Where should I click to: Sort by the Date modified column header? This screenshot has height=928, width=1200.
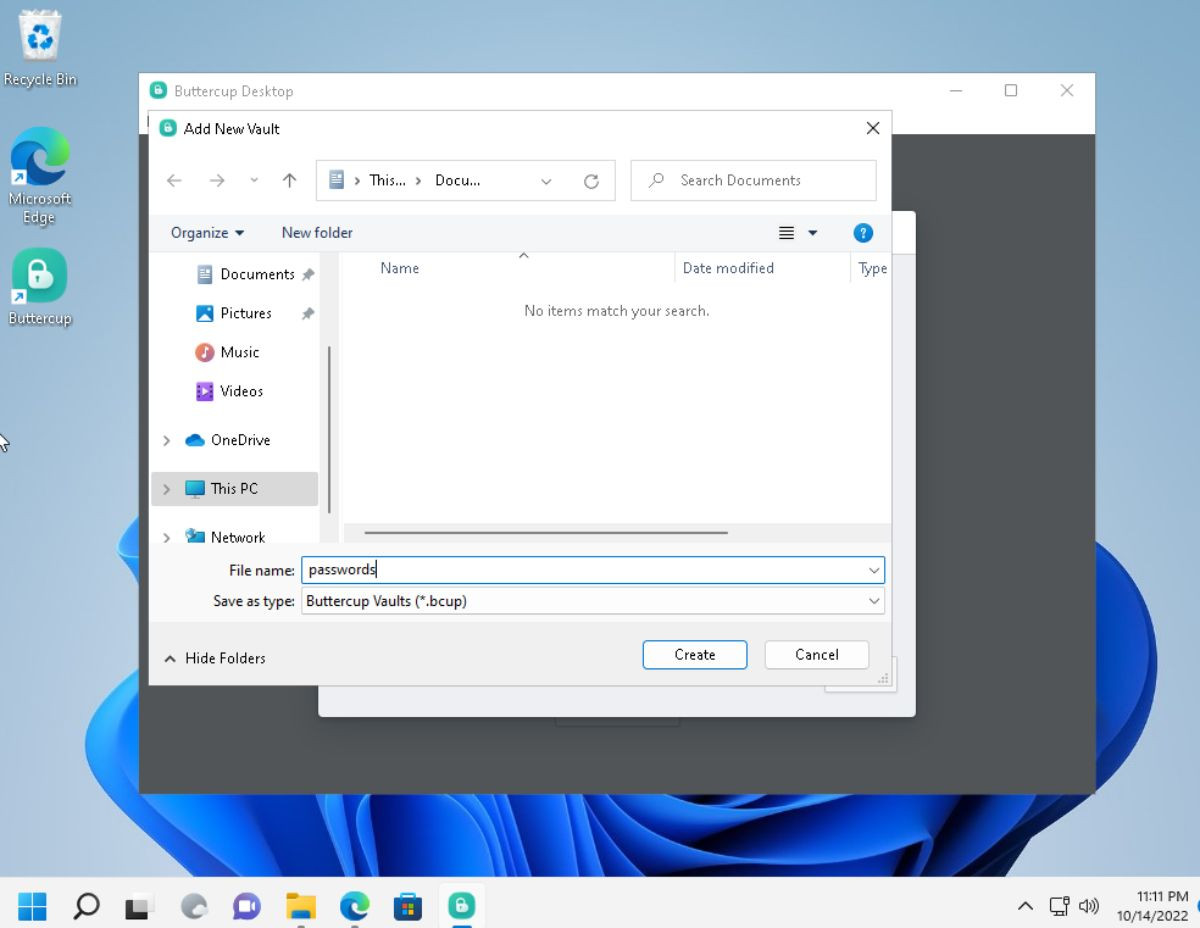[728, 268]
